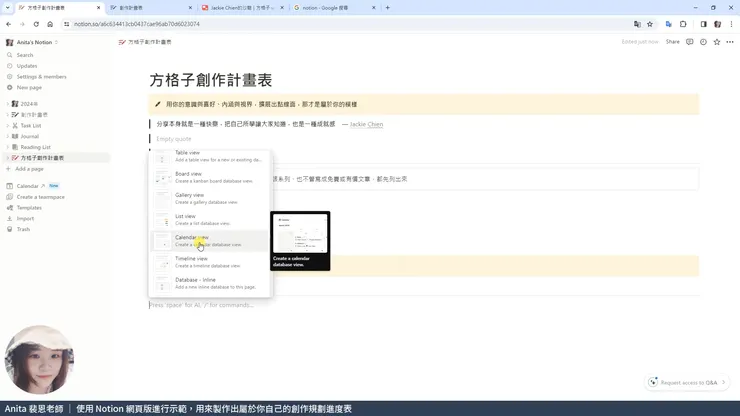The image size is (740, 416).
Task: Bookmark this page with the star
Action: (650, 24)
